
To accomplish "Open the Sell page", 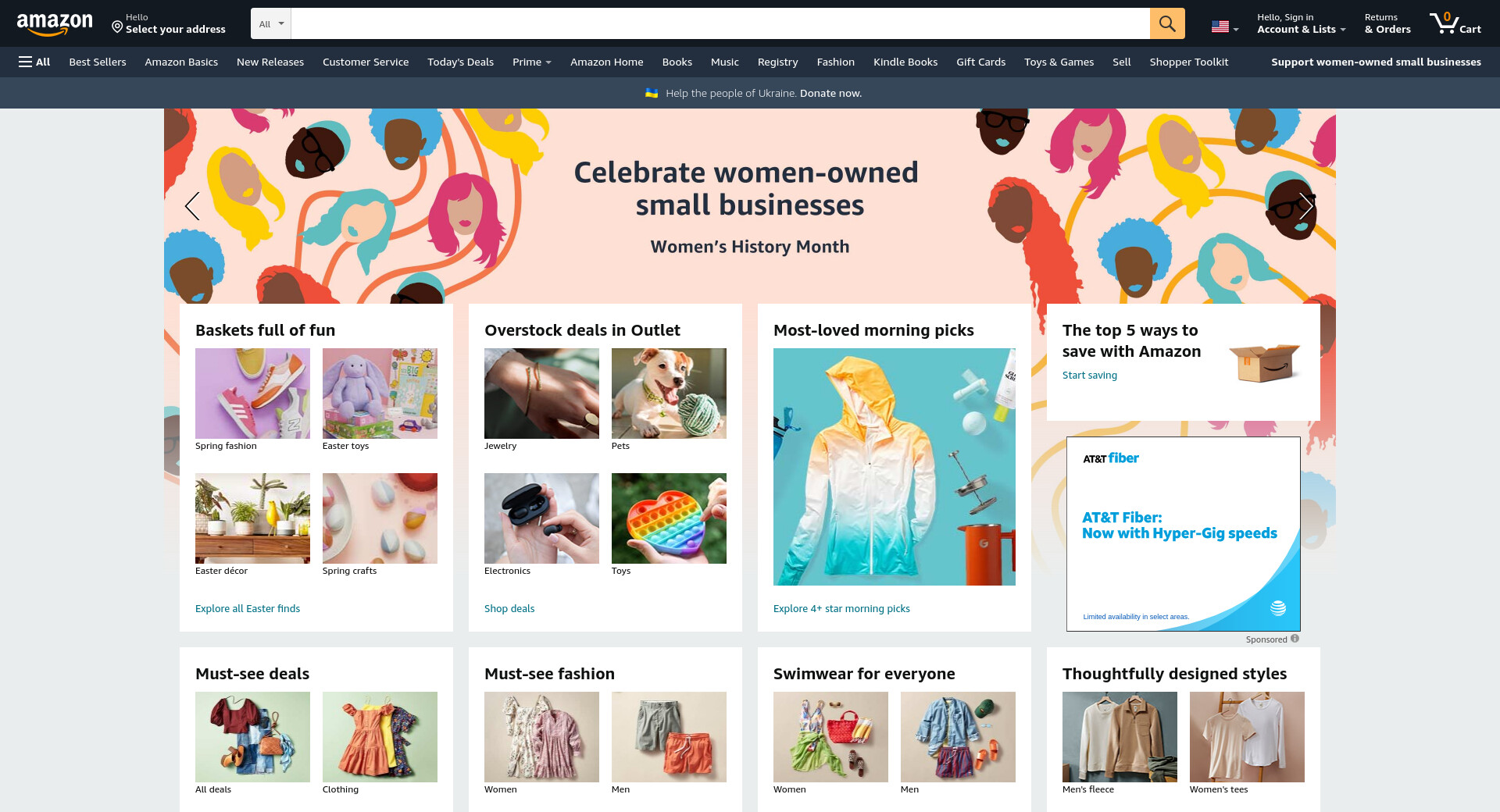I will [1122, 62].
